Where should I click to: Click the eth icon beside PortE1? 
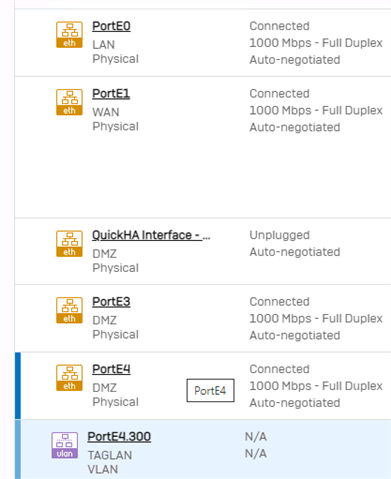pos(69,102)
